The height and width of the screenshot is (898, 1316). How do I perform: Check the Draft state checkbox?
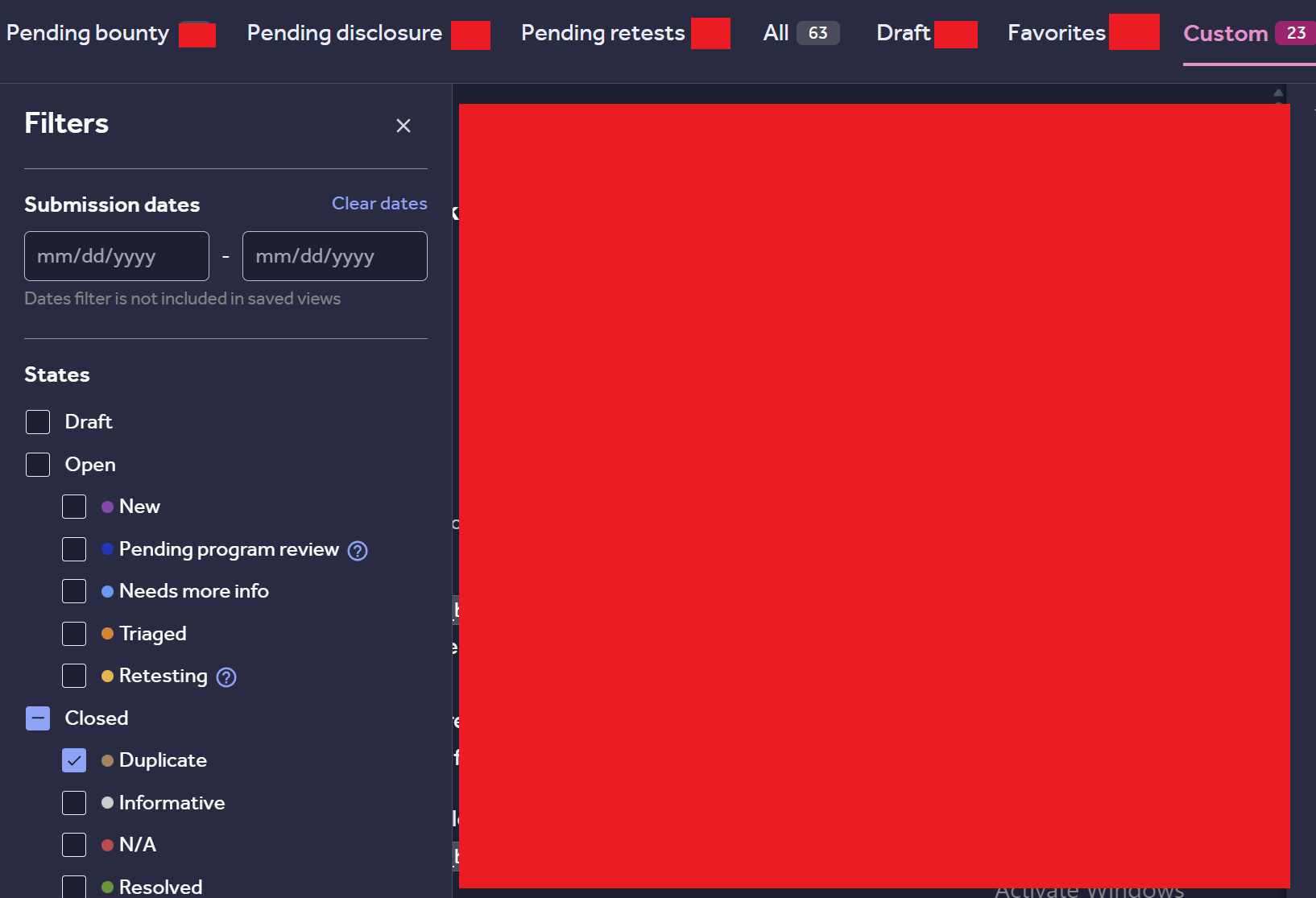(x=38, y=422)
